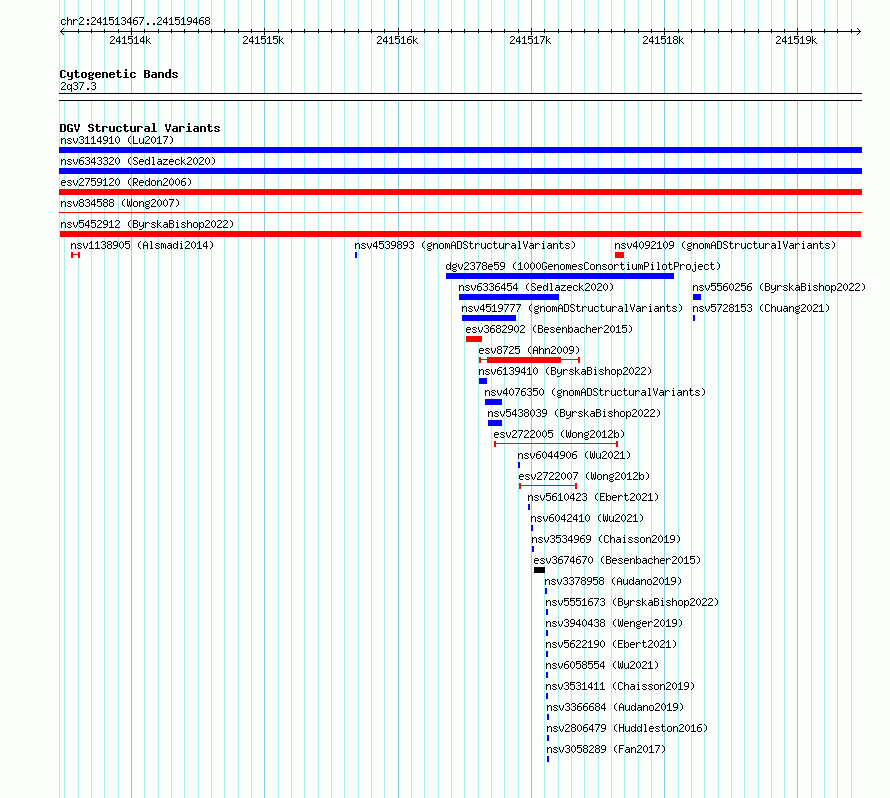
Task: Open nsv5728153 (Chuang2021) entry
Action: pos(761,308)
